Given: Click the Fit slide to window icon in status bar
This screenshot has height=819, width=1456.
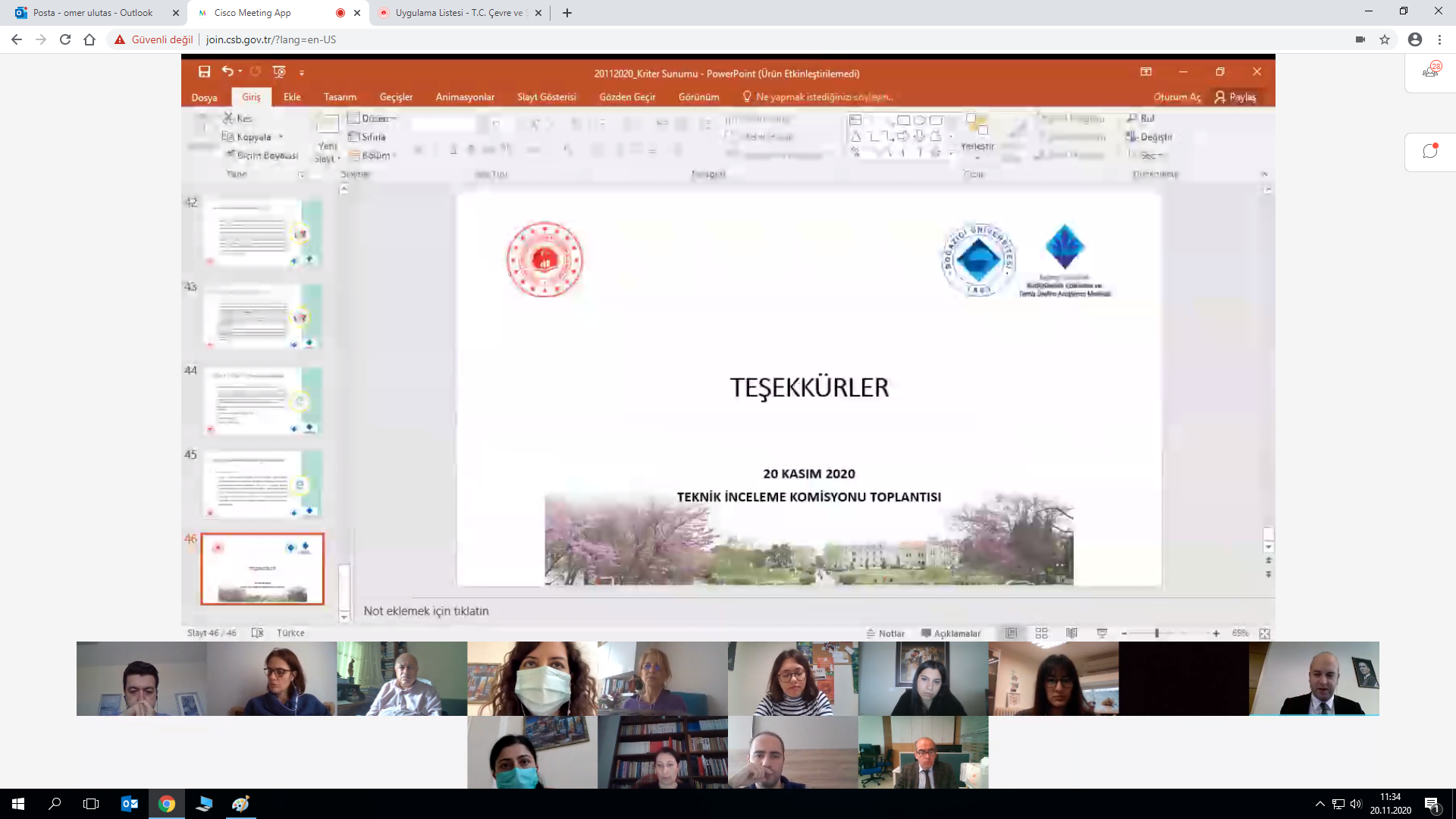Looking at the screenshot, I should [1265, 633].
